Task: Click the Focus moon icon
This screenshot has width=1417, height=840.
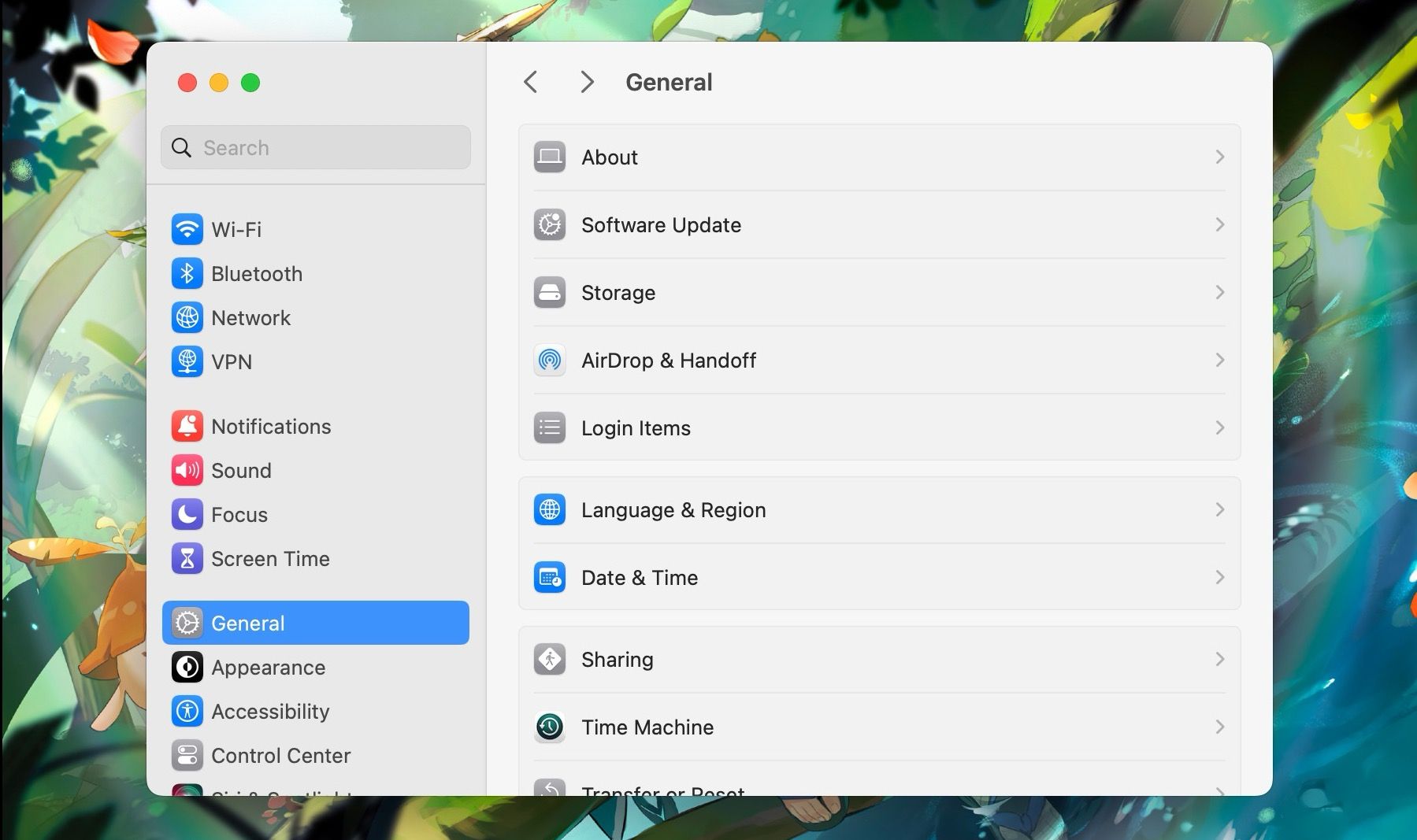Action: point(187,514)
